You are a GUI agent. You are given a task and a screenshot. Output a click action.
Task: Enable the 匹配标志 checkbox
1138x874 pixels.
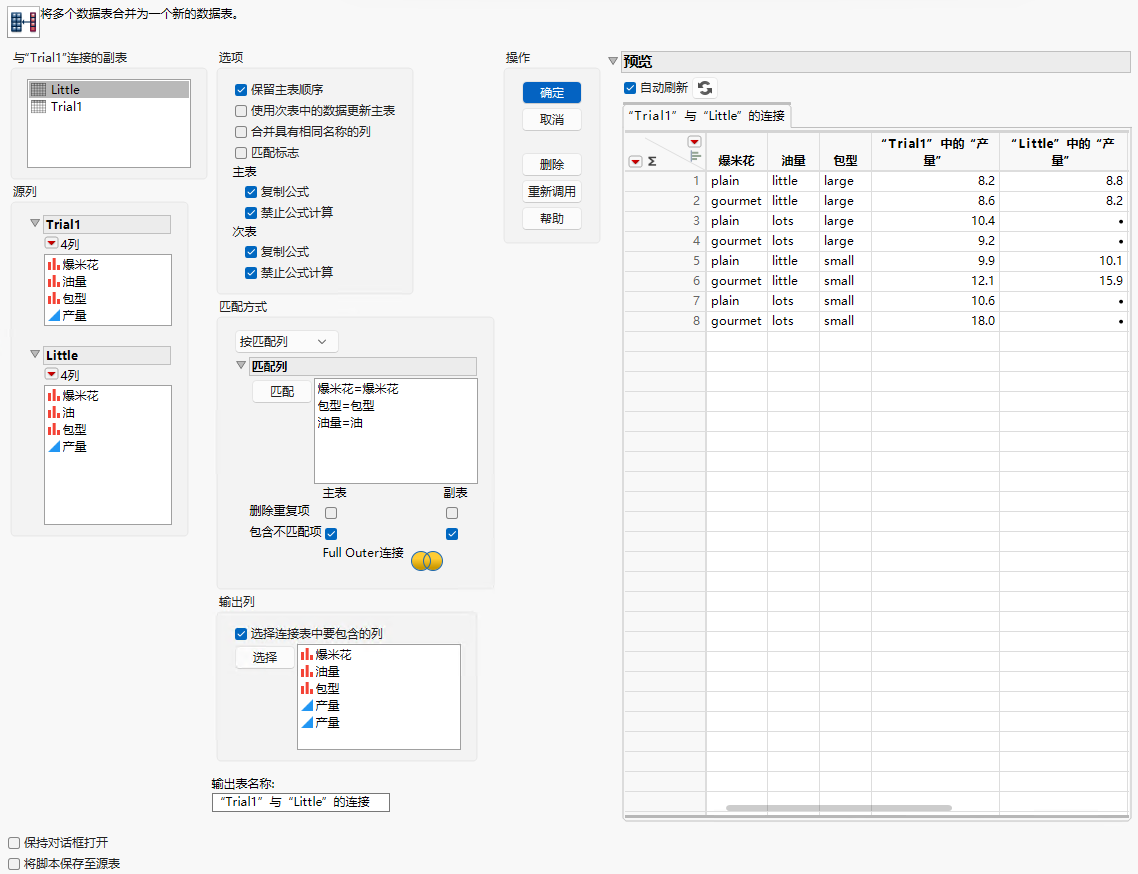(241, 153)
